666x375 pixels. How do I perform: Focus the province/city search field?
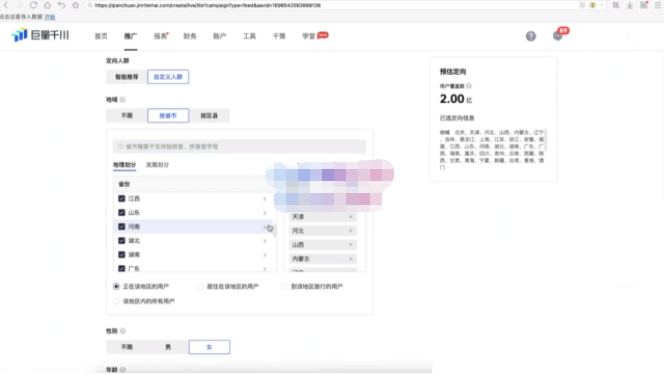click(x=240, y=147)
